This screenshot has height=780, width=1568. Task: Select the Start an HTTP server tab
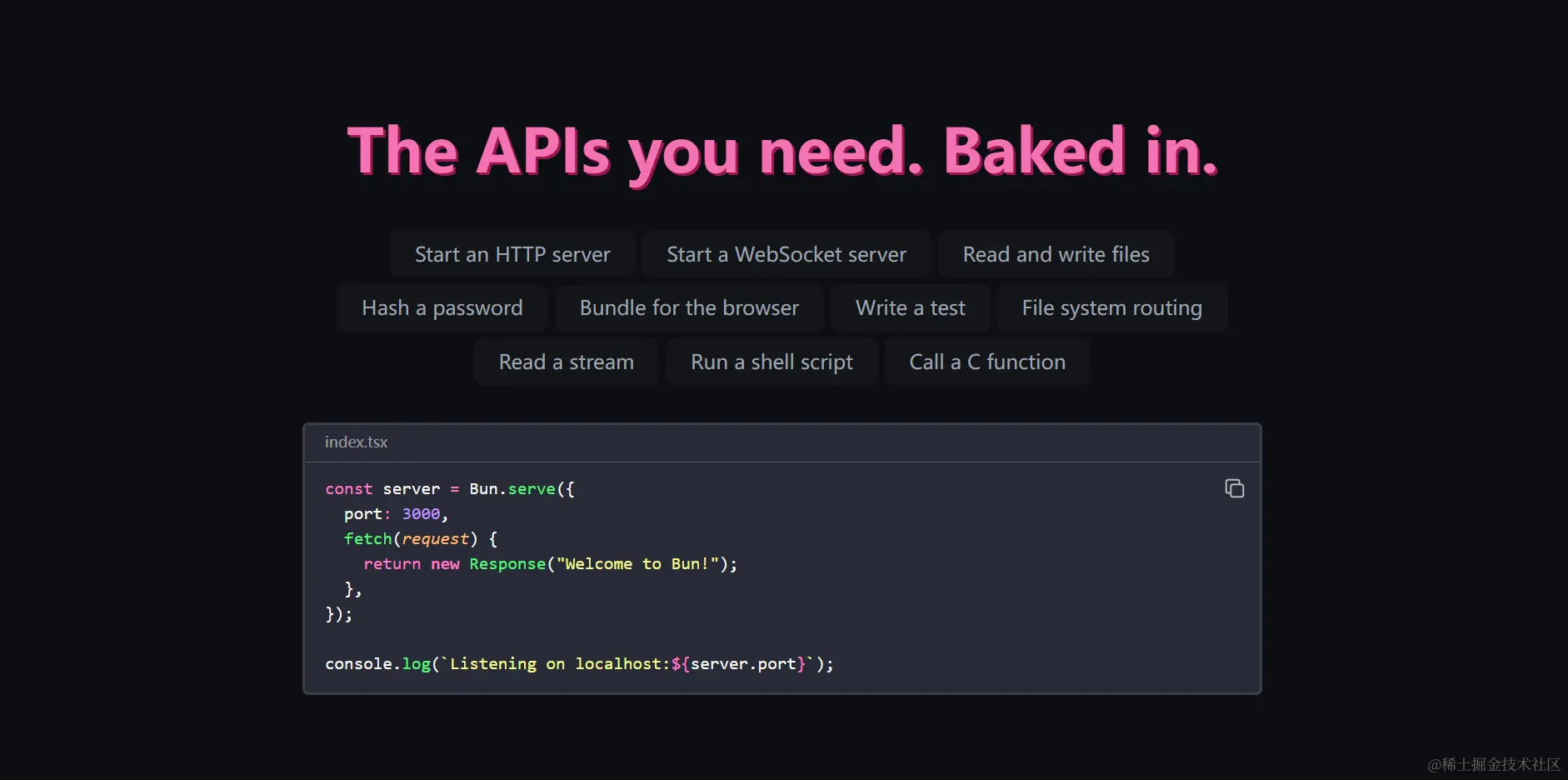(x=512, y=254)
